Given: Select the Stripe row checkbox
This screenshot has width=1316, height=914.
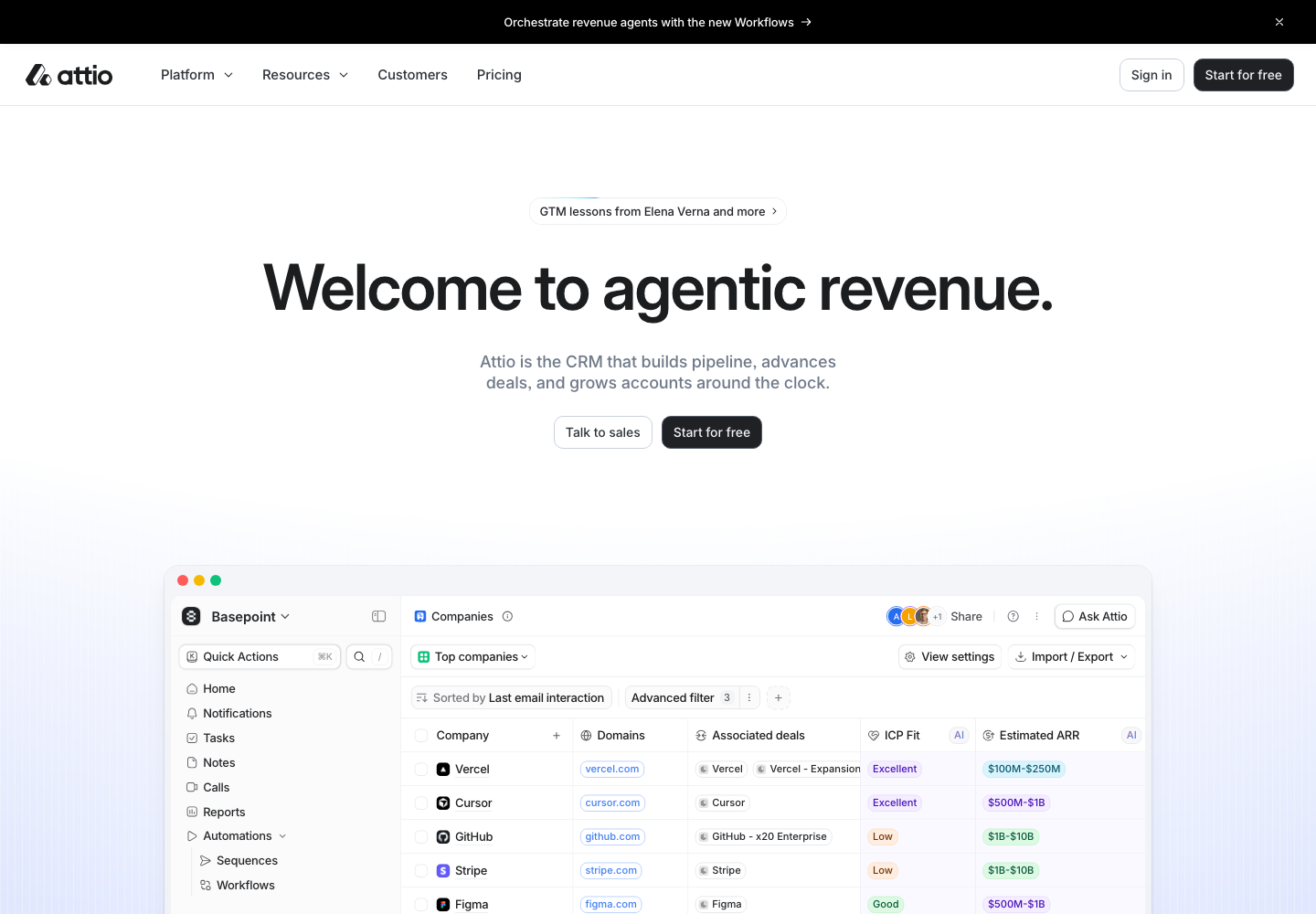Looking at the screenshot, I should 421,870.
